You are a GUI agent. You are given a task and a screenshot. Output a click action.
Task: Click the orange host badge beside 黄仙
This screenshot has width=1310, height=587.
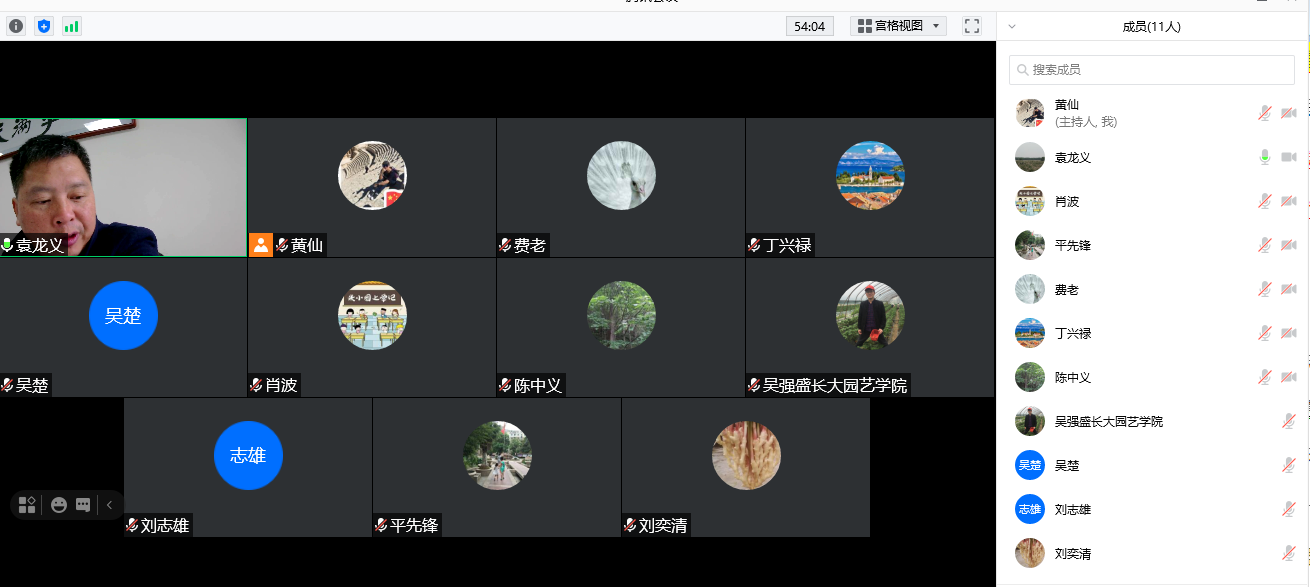click(260, 245)
